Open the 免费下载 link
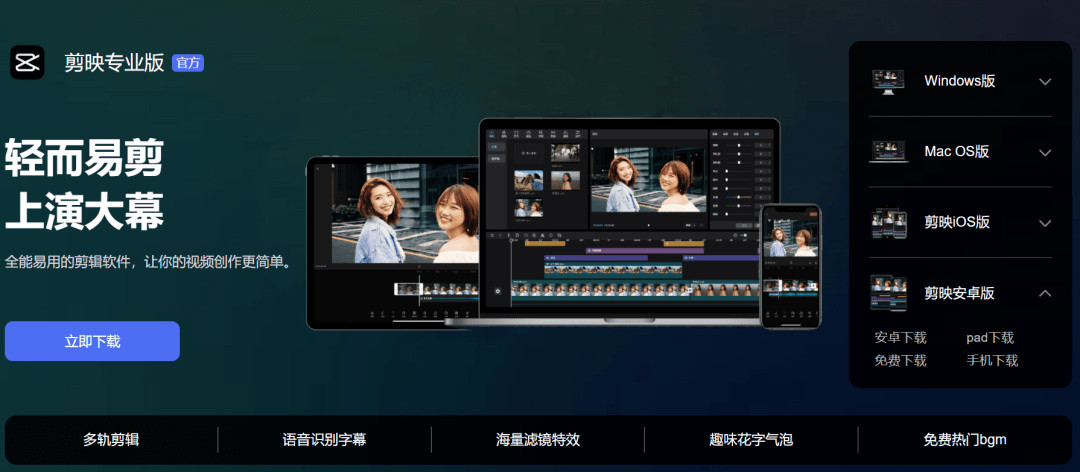This screenshot has height=472, width=1080. (900, 360)
